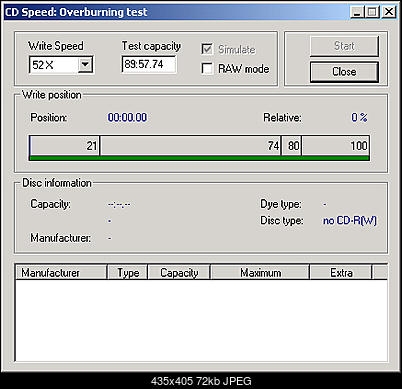Click the position value 00:00.00
This screenshot has height=389, width=402.
click(127, 117)
